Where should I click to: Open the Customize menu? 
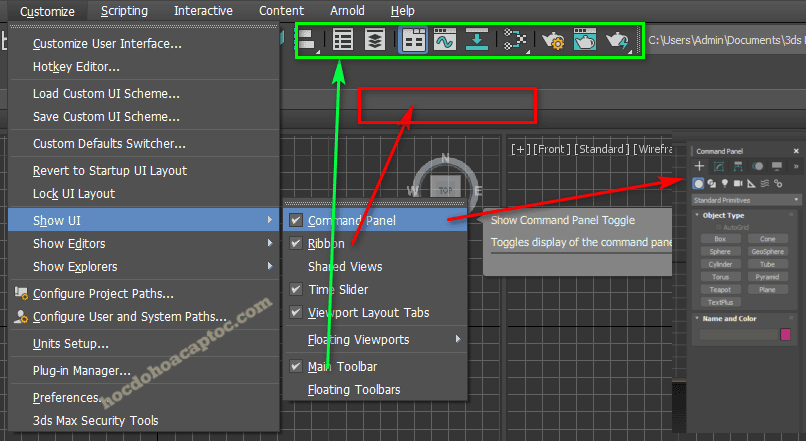[x=47, y=11]
